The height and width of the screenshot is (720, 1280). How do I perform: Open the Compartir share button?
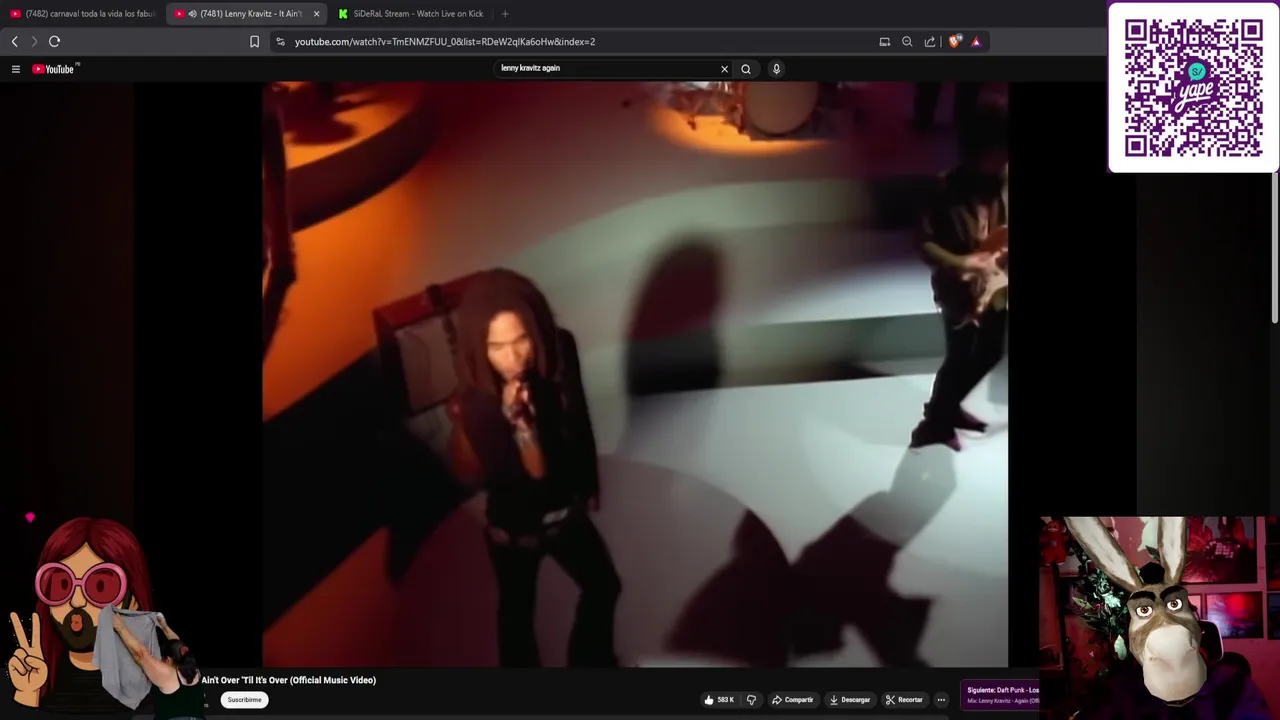[792, 700]
